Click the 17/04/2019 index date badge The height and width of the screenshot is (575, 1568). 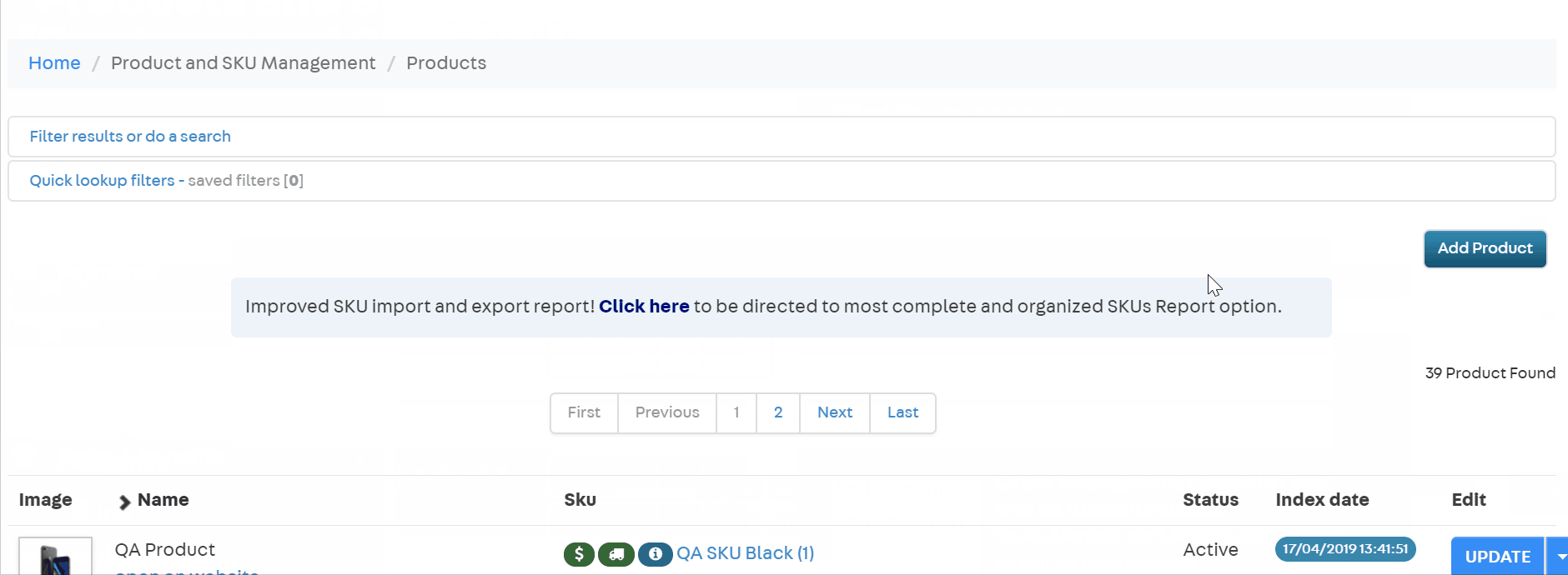[1344, 549]
